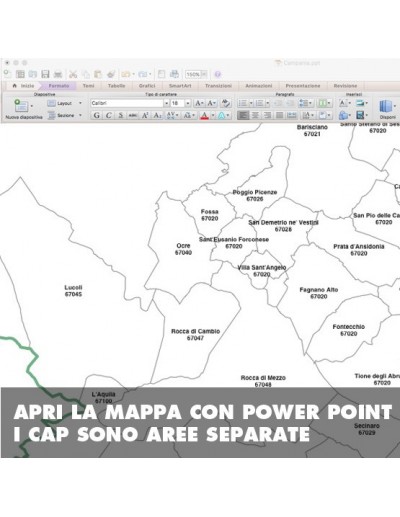Click the open file toolbar icon

click(x=33, y=74)
